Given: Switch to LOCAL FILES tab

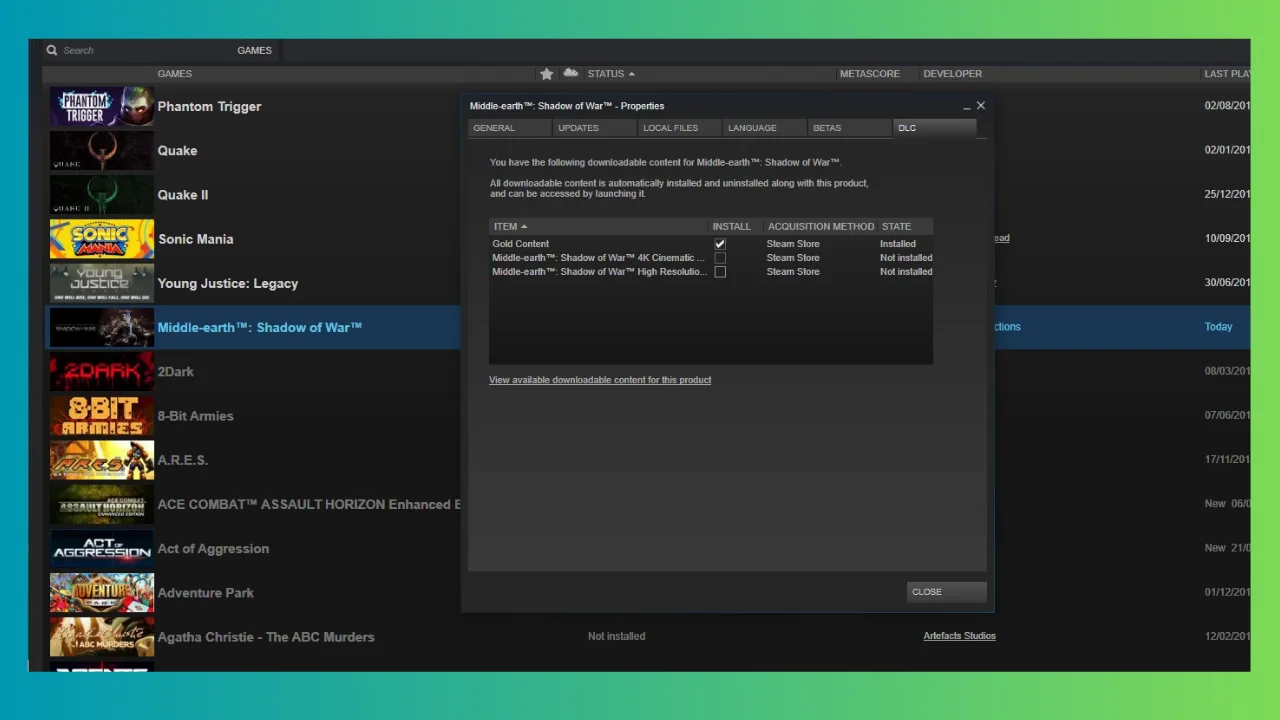Looking at the screenshot, I should pos(679,128).
